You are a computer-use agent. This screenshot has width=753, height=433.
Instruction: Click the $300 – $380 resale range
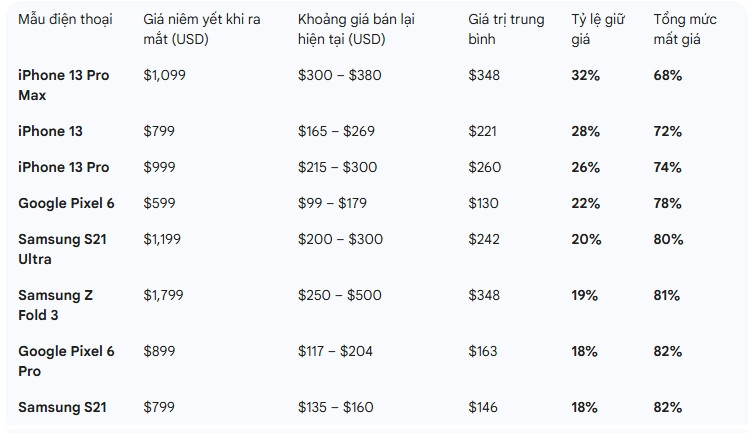(x=339, y=75)
